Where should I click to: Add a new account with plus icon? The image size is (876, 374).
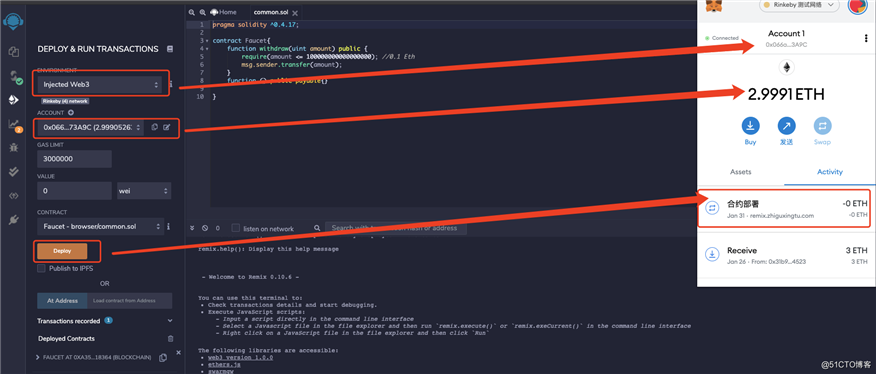click(70, 113)
